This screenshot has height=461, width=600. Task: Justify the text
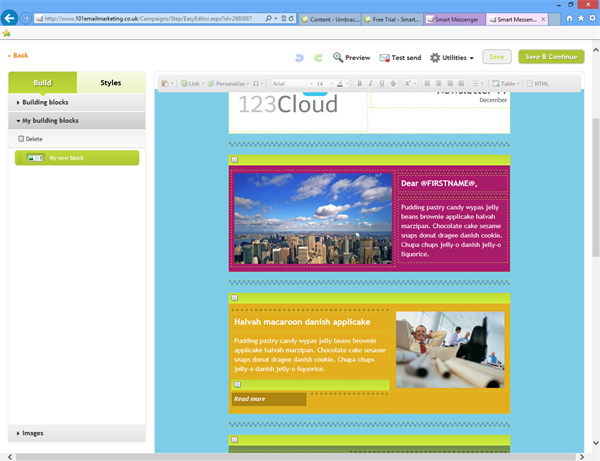click(461, 83)
